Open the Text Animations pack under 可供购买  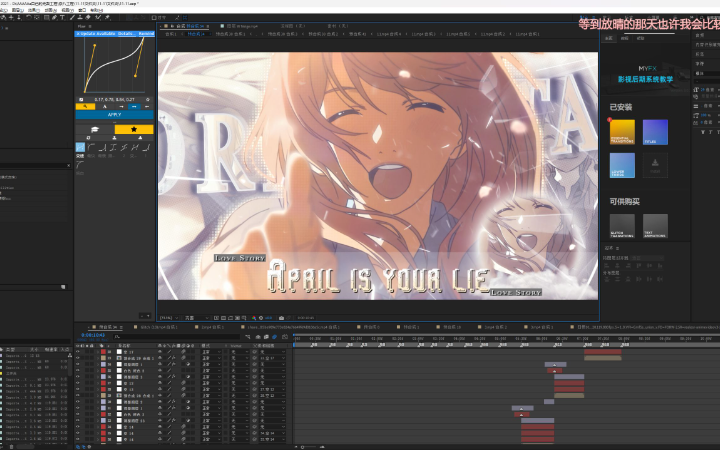coord(655,226)
